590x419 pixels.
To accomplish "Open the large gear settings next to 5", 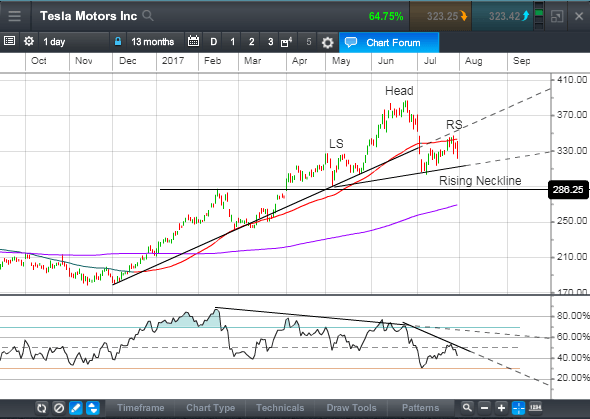I will pyautogui.click(x=327, y=43).
